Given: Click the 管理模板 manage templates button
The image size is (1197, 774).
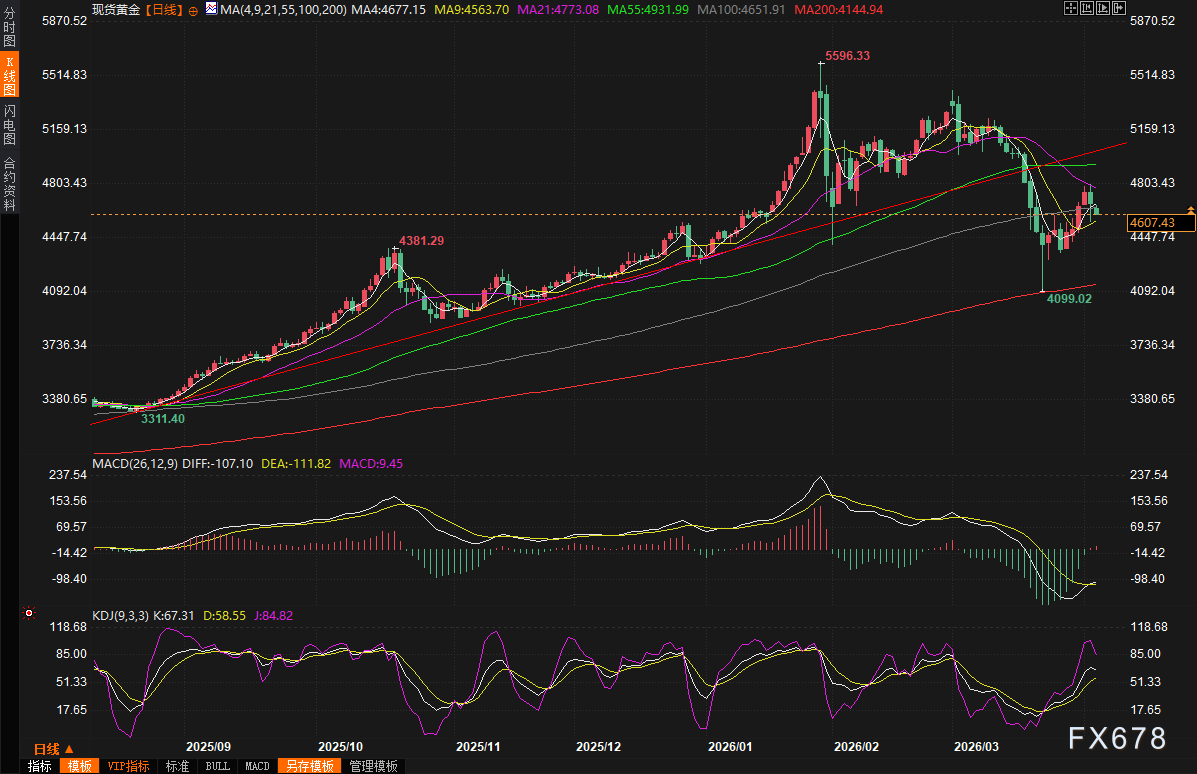Looking at the screenshot, I should [373, 766].
